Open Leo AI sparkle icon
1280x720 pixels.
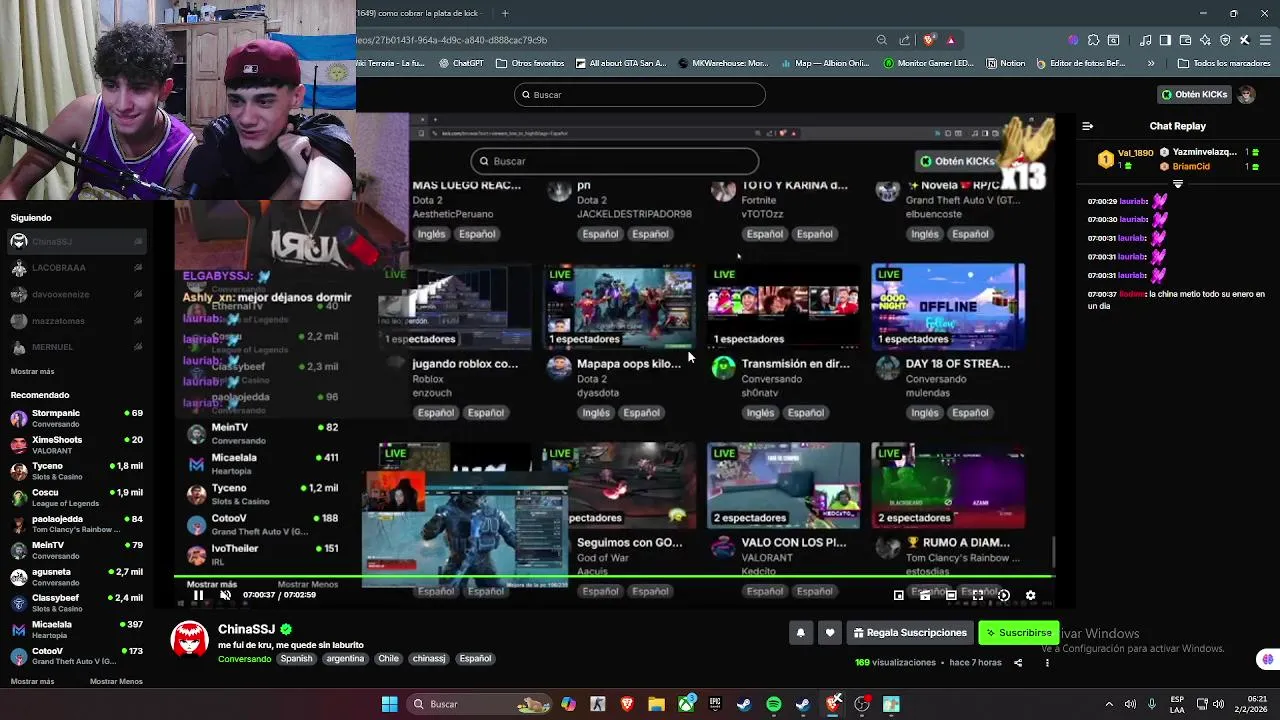1205,40
